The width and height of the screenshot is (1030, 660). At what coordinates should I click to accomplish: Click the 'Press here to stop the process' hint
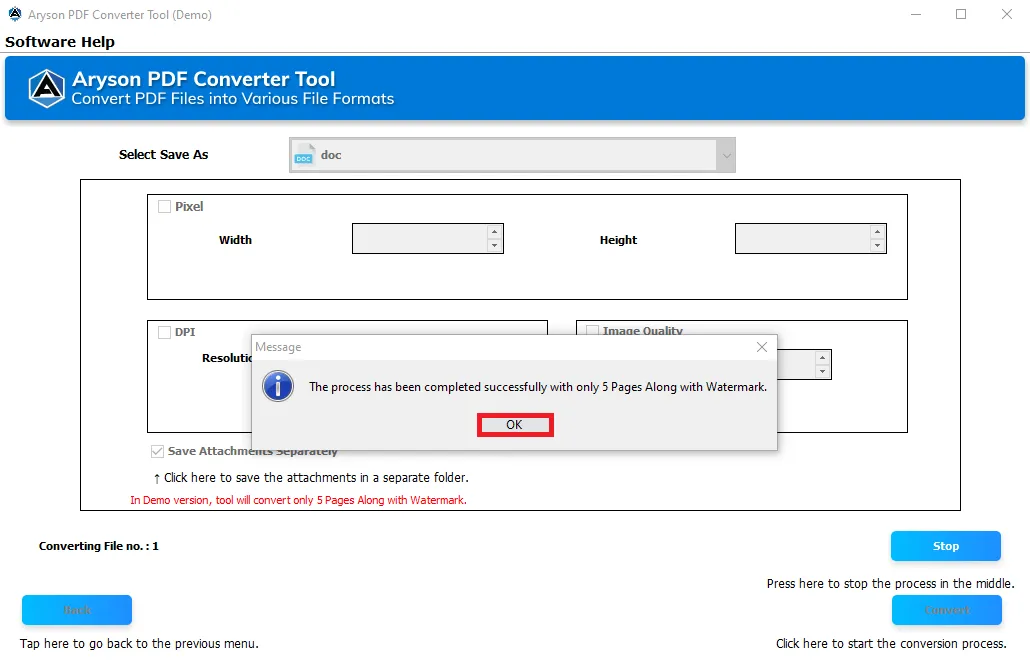890,584
